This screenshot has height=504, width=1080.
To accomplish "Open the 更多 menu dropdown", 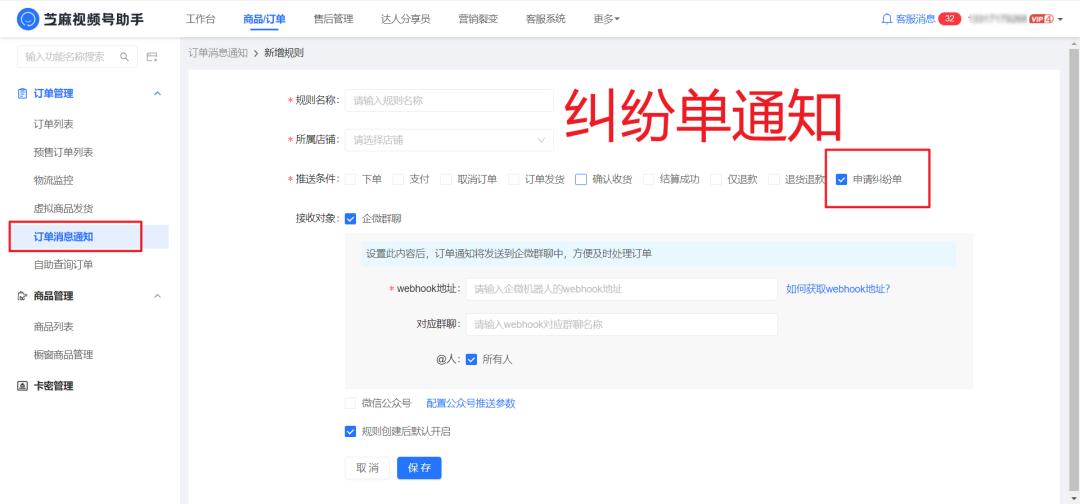I will [606, 19].
